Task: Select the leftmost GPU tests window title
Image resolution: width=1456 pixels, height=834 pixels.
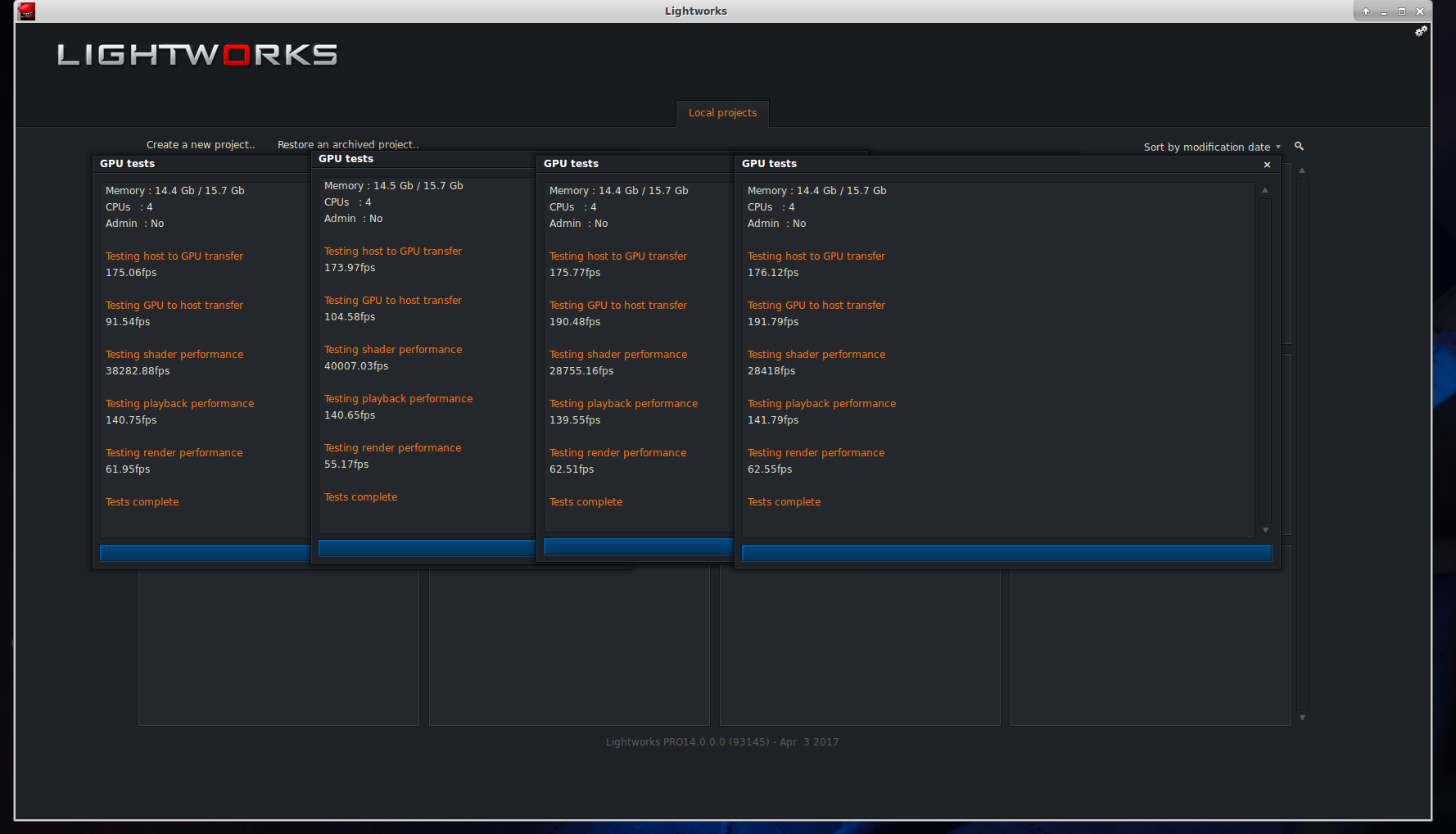Action: coord(128,164)
